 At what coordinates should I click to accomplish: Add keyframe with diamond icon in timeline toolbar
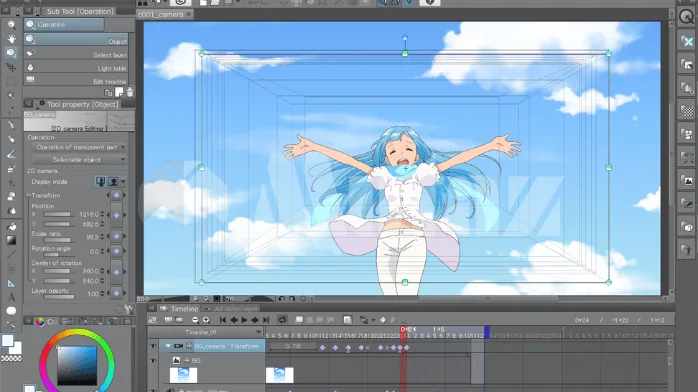pos(383,320)
